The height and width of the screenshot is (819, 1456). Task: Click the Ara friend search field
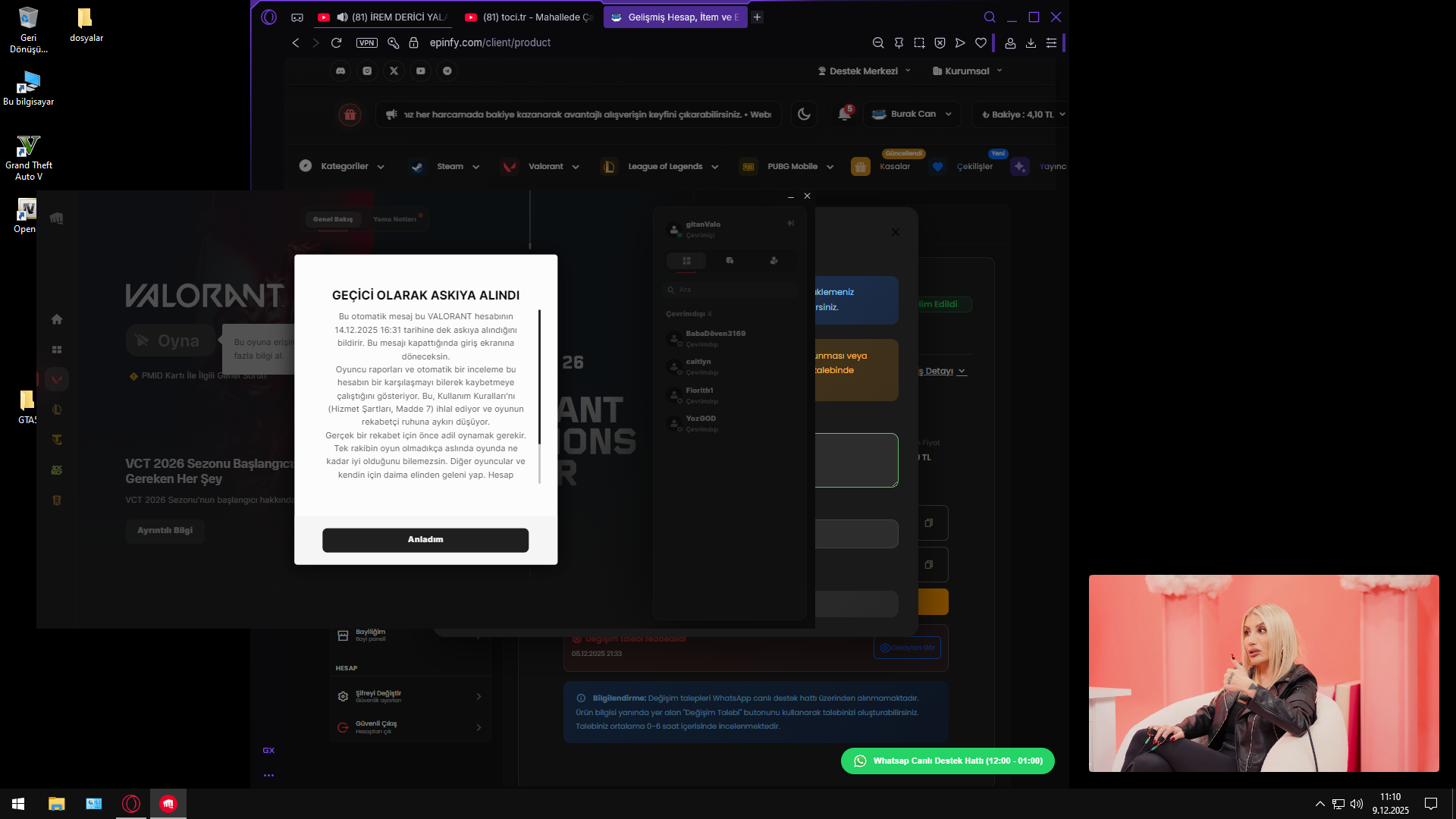click(732, 290)
